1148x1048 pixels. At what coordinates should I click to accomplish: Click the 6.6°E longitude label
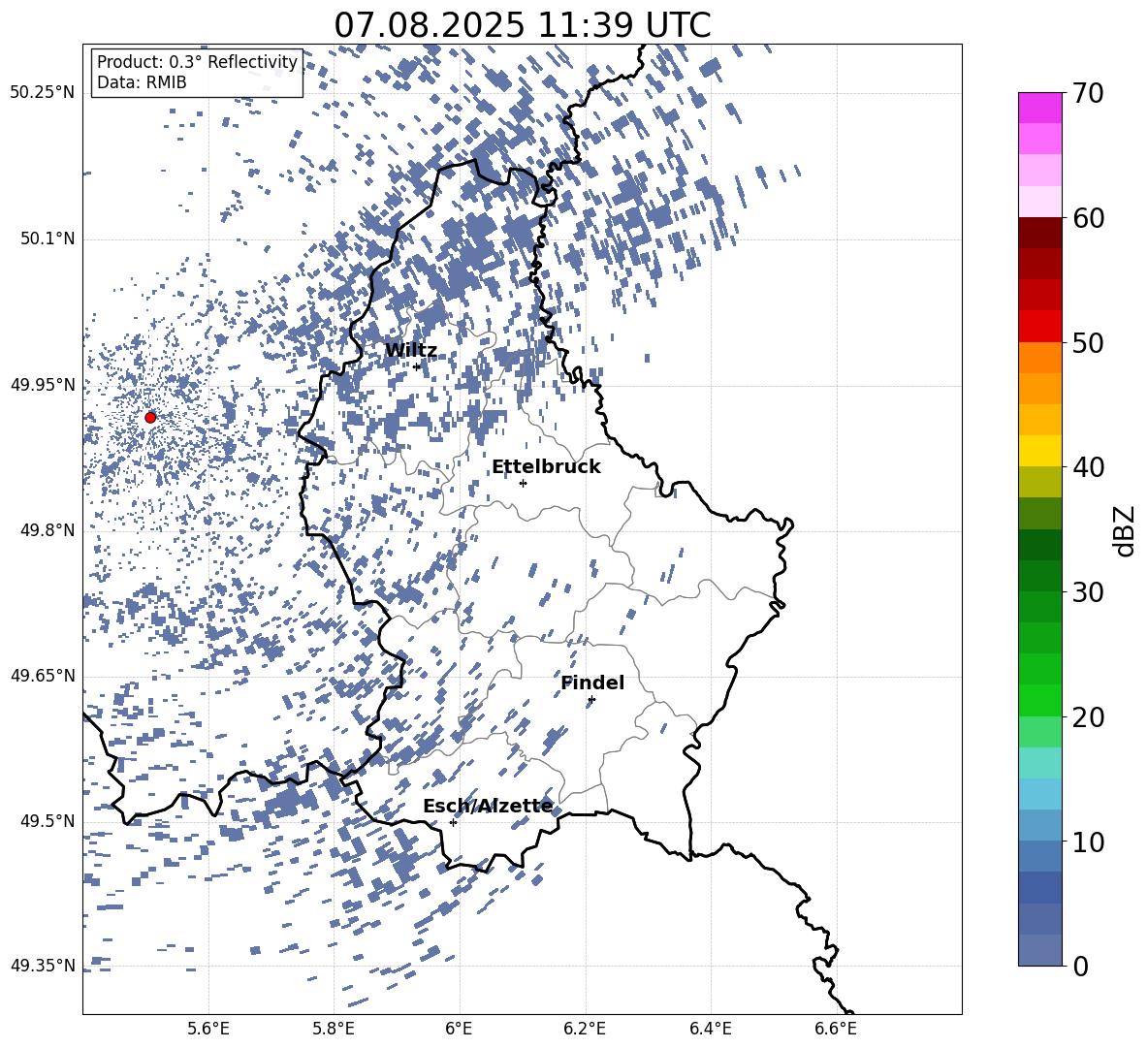(x=836, y=1029)
